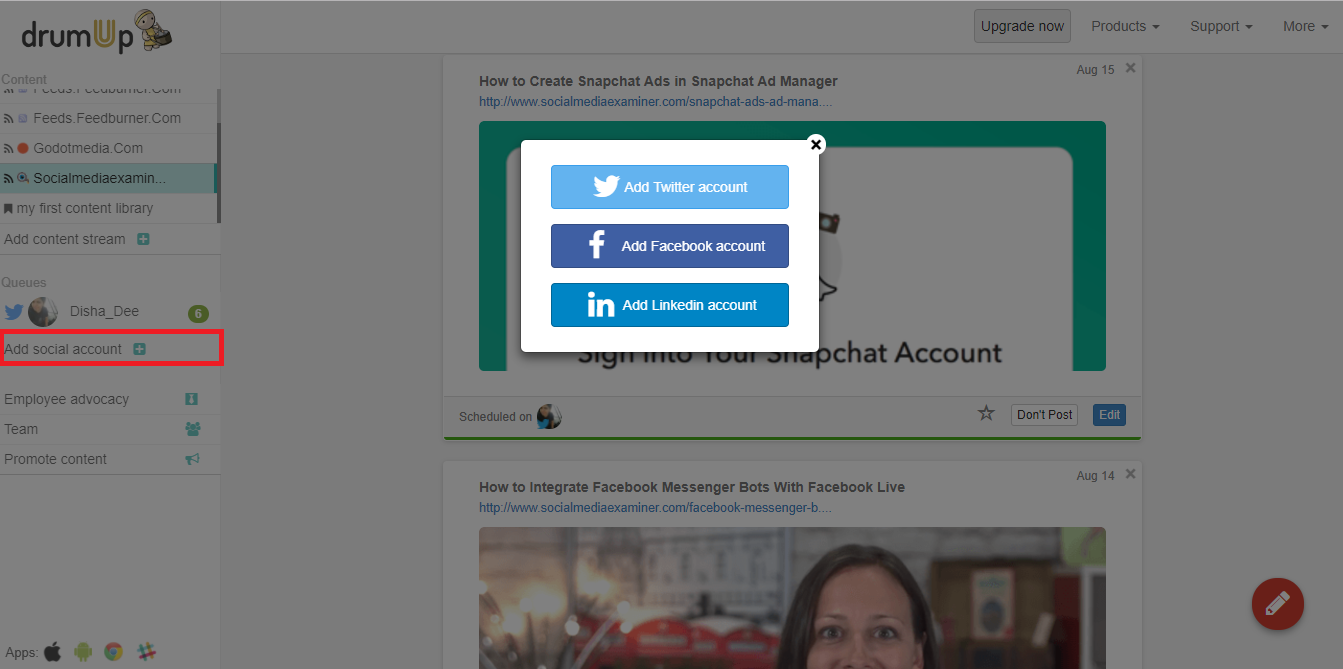Follow the snapchat-ads-ad-mana... URL link
1343x669 pixels.
pyautogui.click(x=655, y=101)
